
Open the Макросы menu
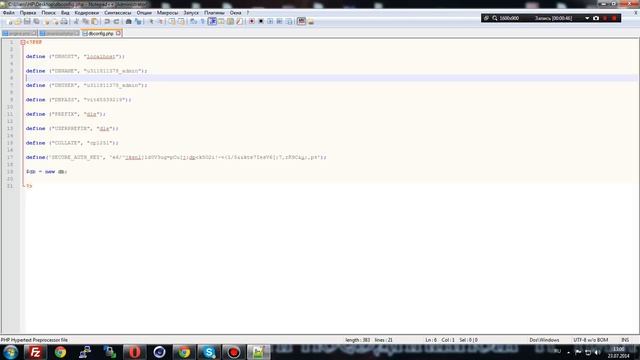pyautogui.click(x=167, y=13)
